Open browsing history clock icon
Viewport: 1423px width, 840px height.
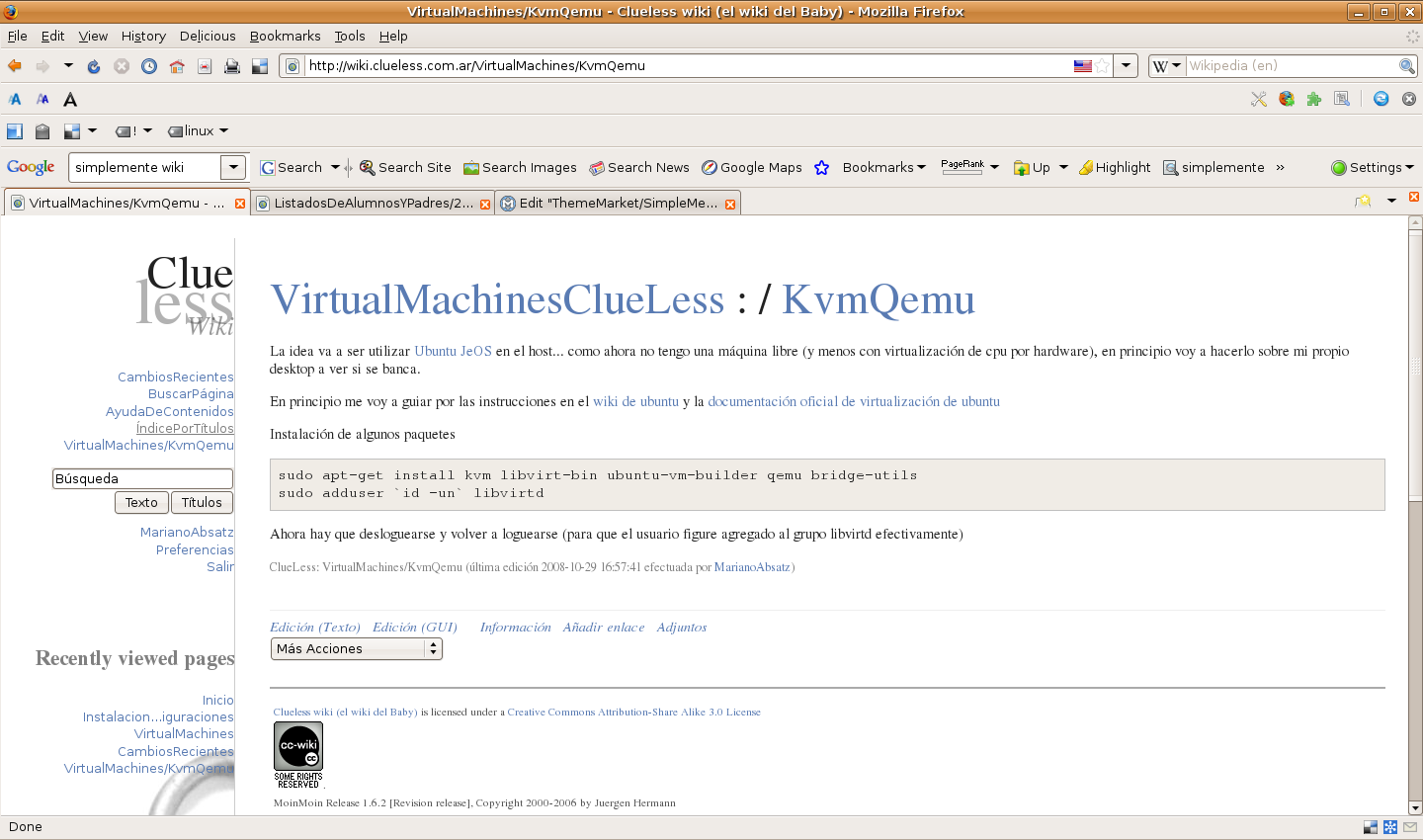tap(149, 66)
